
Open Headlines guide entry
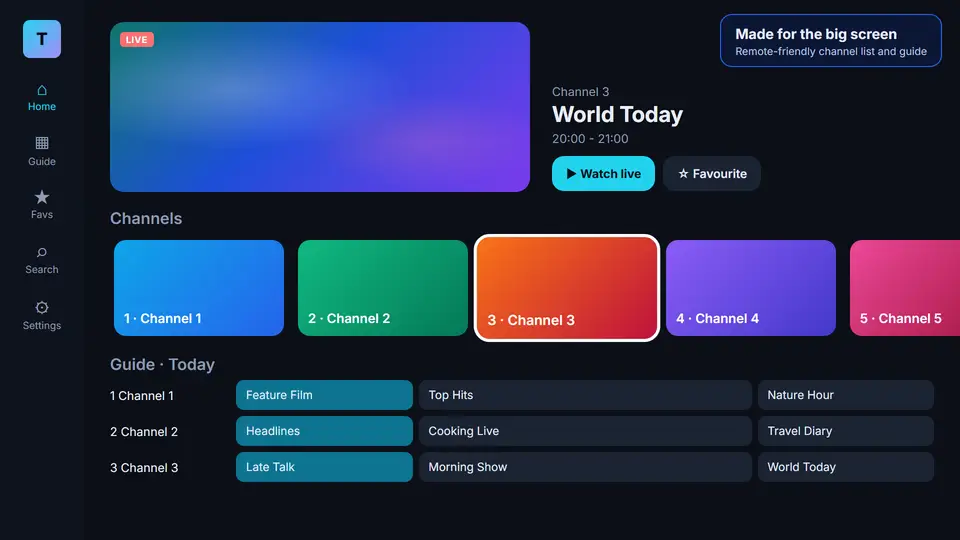(x=324, y=431)
